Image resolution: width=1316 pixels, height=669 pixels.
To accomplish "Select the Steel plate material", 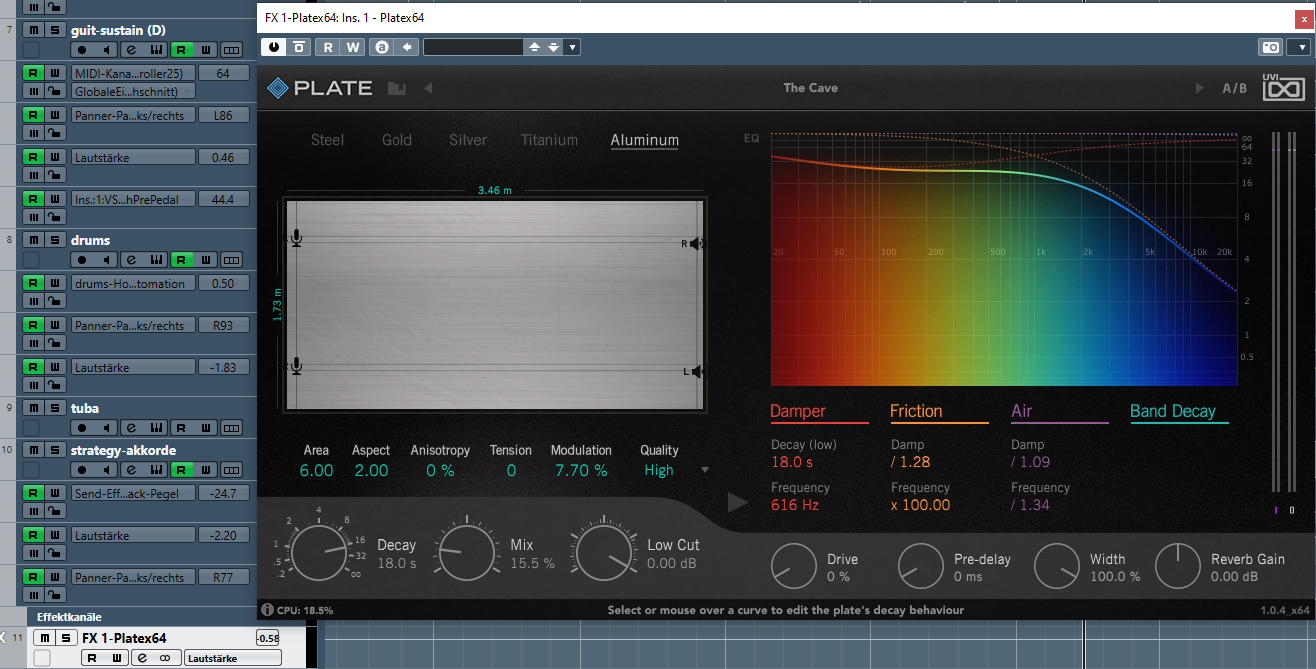I will click(x=327, y=140).
